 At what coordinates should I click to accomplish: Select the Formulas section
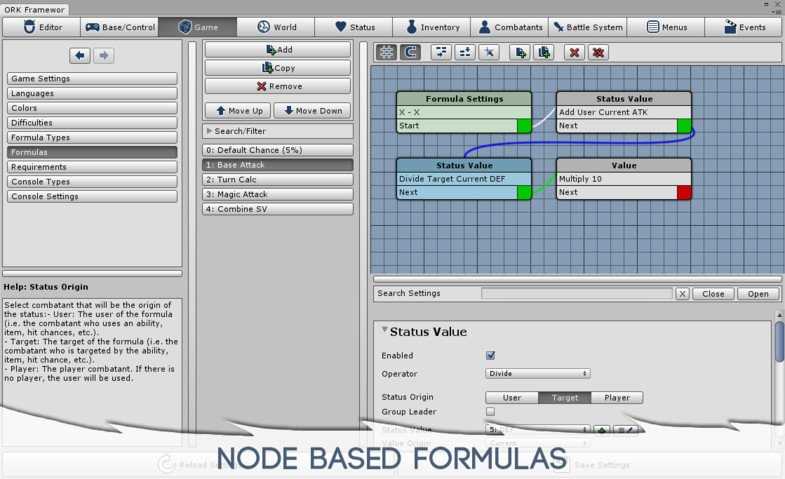(92, 152)
